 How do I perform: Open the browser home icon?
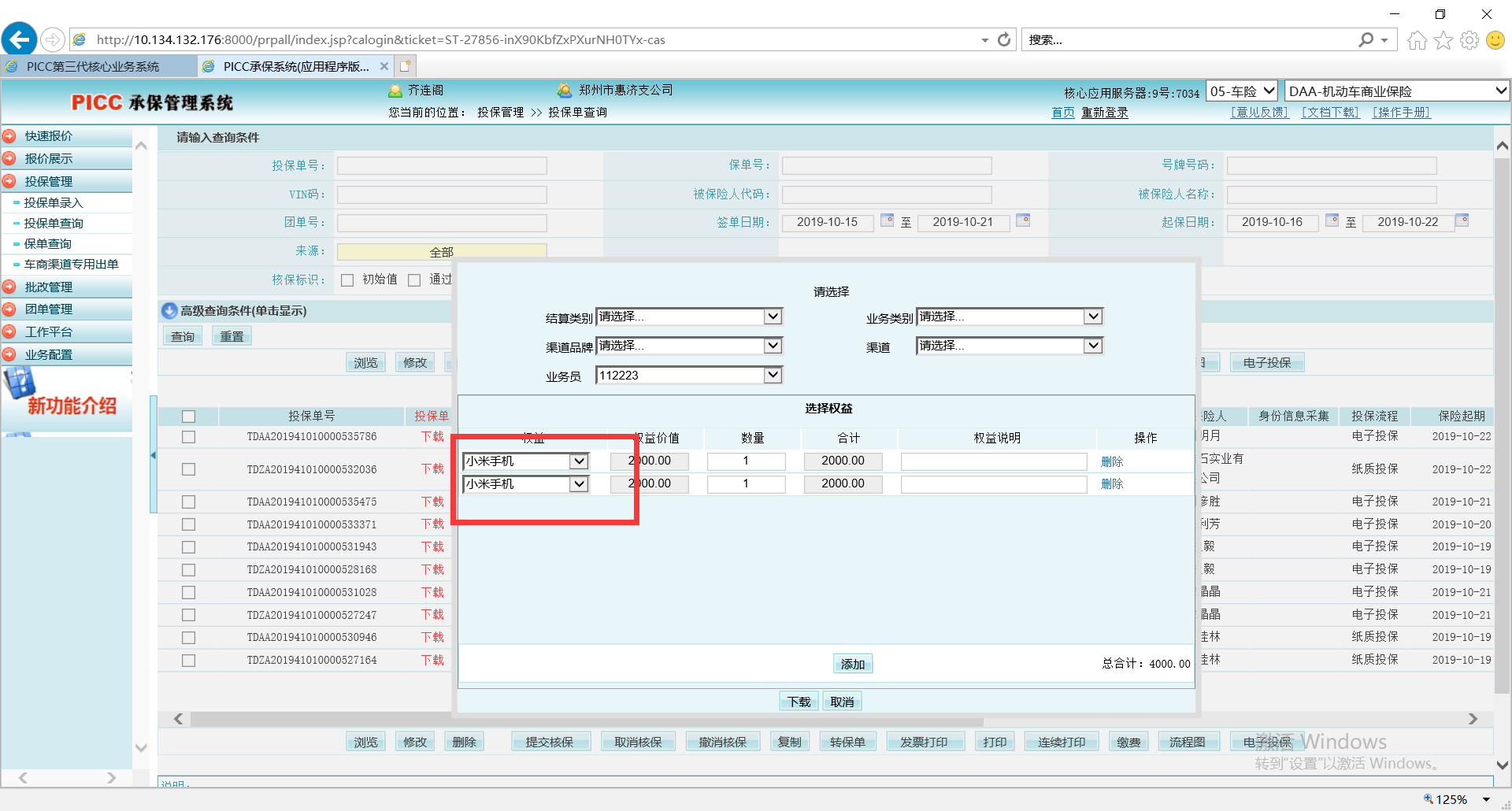tap(1417, 40)
